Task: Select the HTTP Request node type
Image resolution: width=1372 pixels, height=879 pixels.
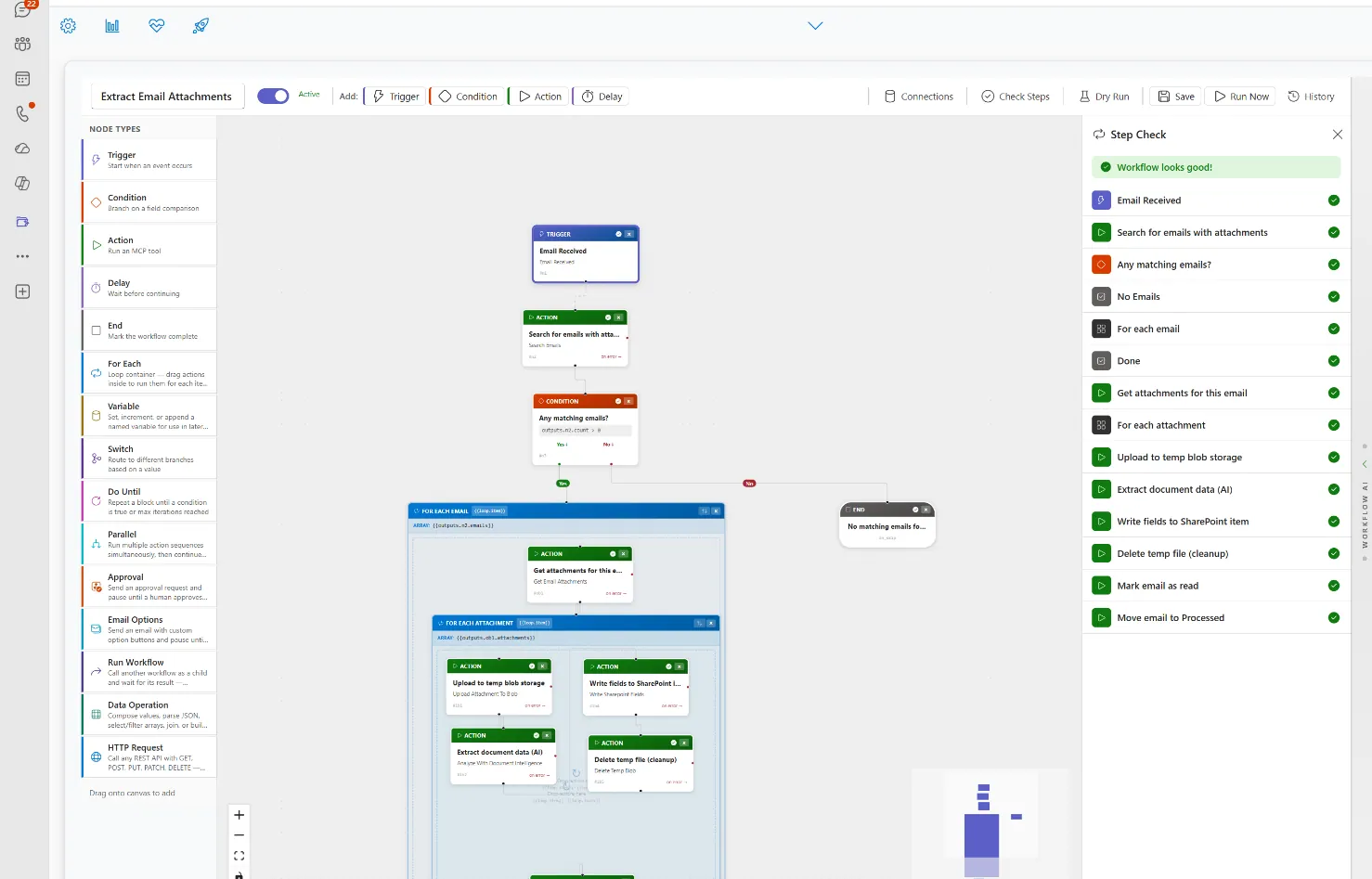Action: pyautogui.click(x=149, y=756)
